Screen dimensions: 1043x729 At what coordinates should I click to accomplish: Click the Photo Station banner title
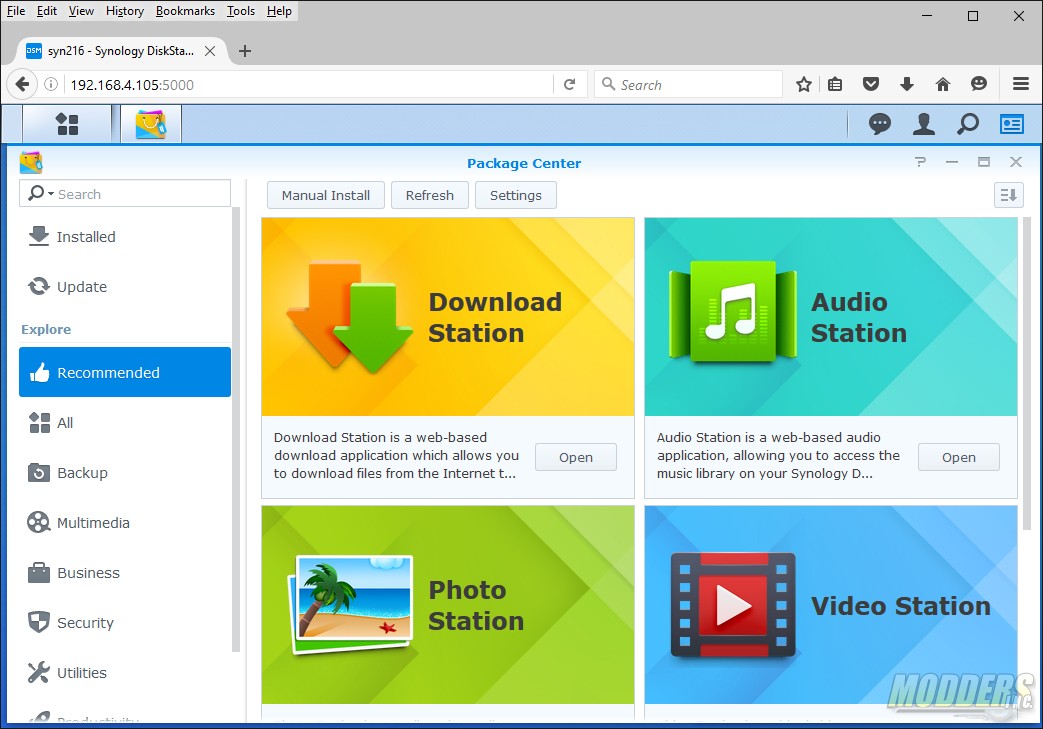pos(476,605)
